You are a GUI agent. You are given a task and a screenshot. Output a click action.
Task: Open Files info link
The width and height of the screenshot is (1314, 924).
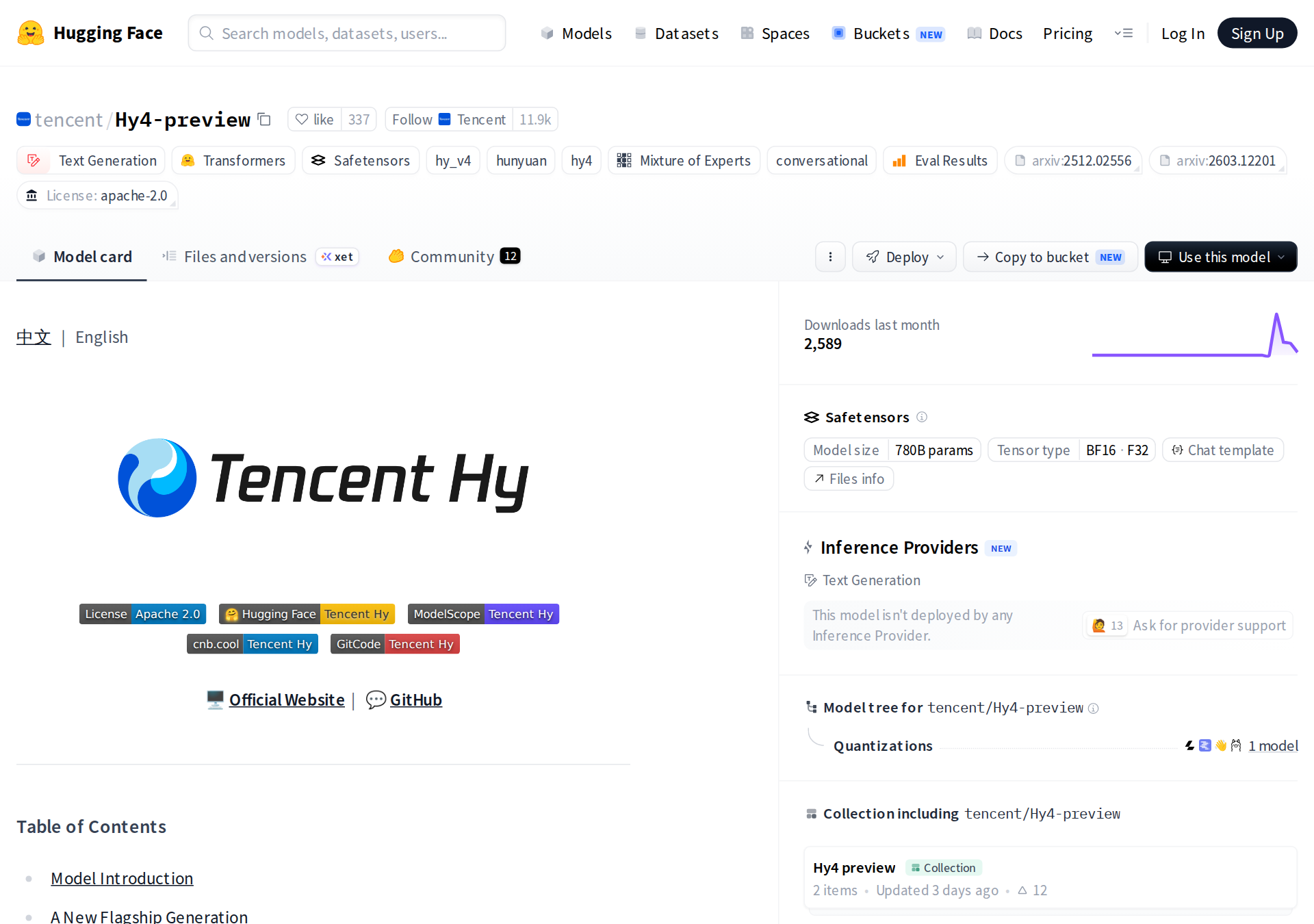(x=849, y=479)
